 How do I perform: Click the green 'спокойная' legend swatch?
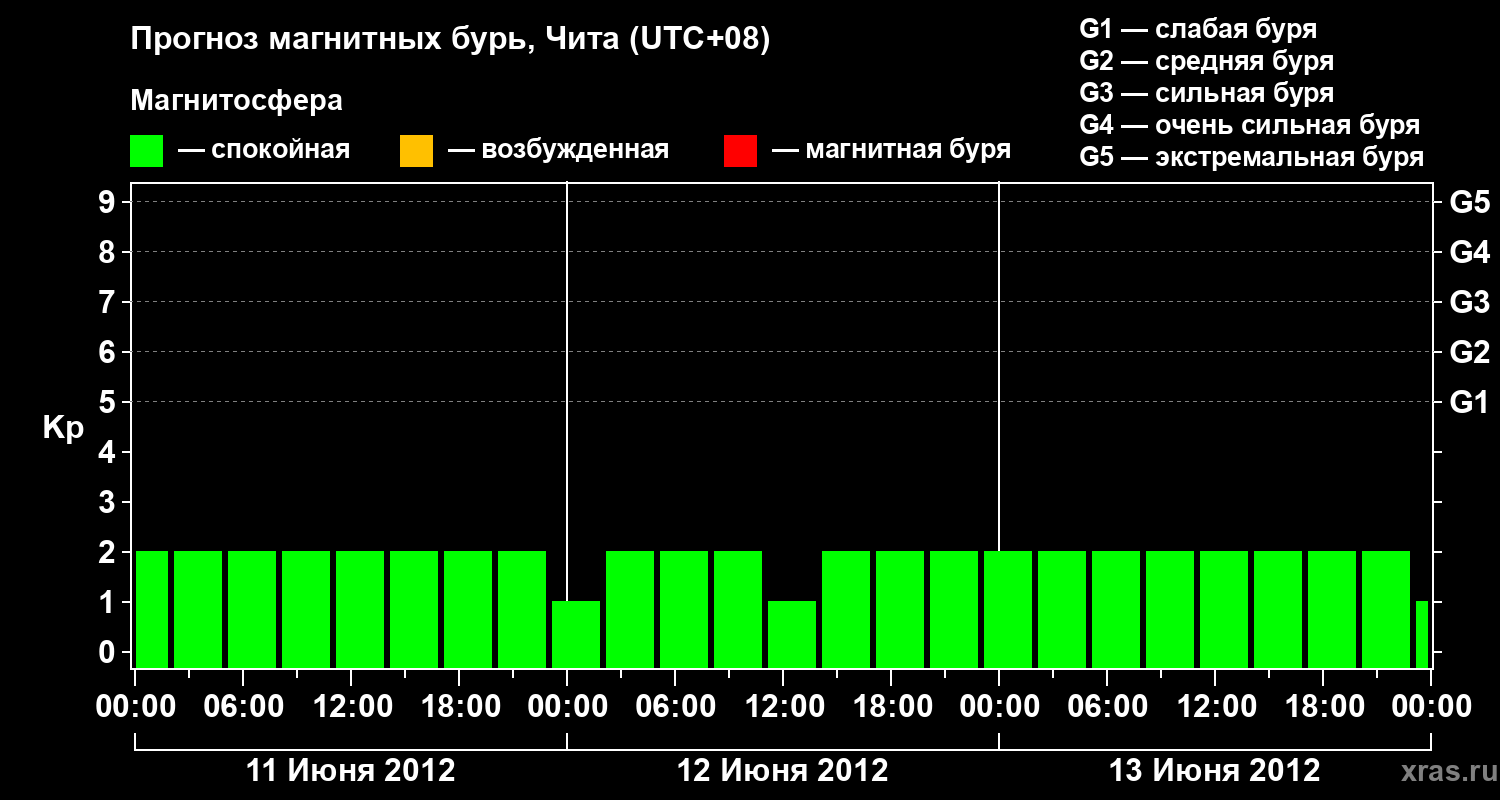pyautogui.click(x=147, y=151)
